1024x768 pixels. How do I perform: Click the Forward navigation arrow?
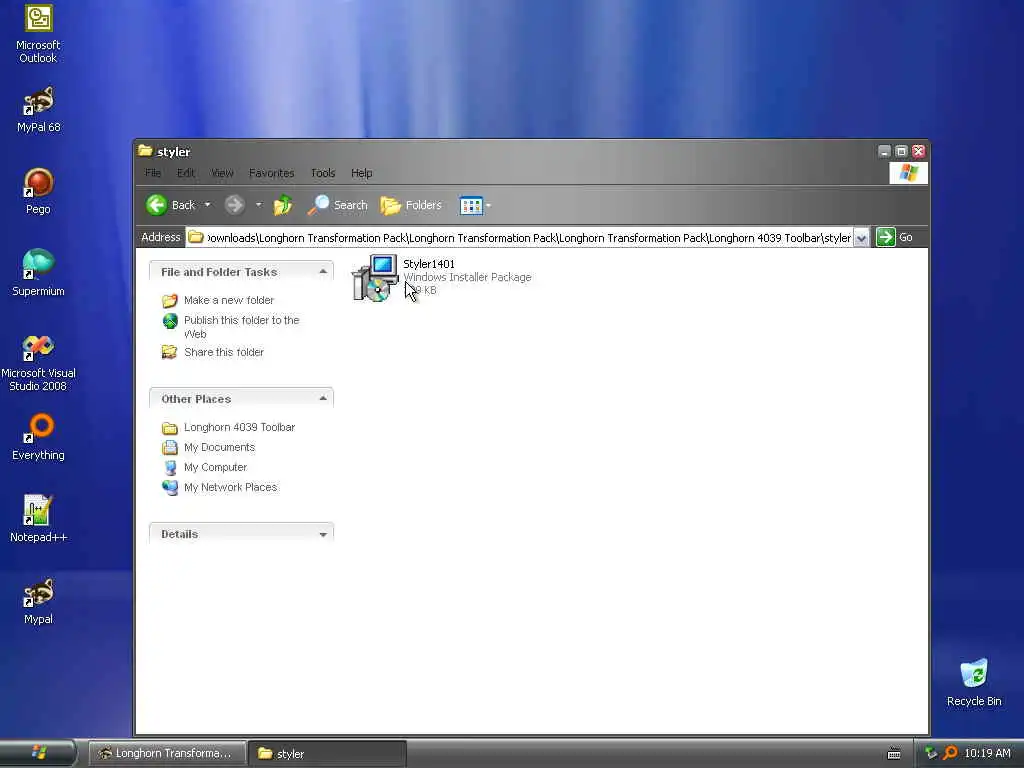(234, 205)
